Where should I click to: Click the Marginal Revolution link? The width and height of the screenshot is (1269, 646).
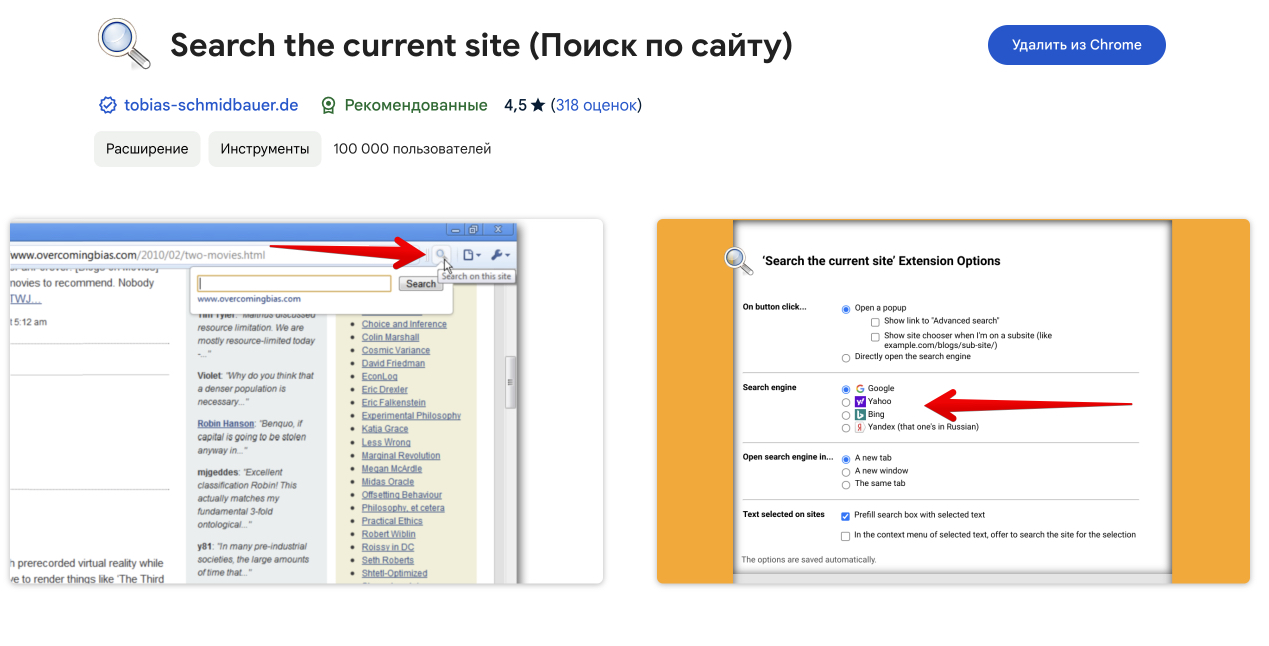point(401,456)
